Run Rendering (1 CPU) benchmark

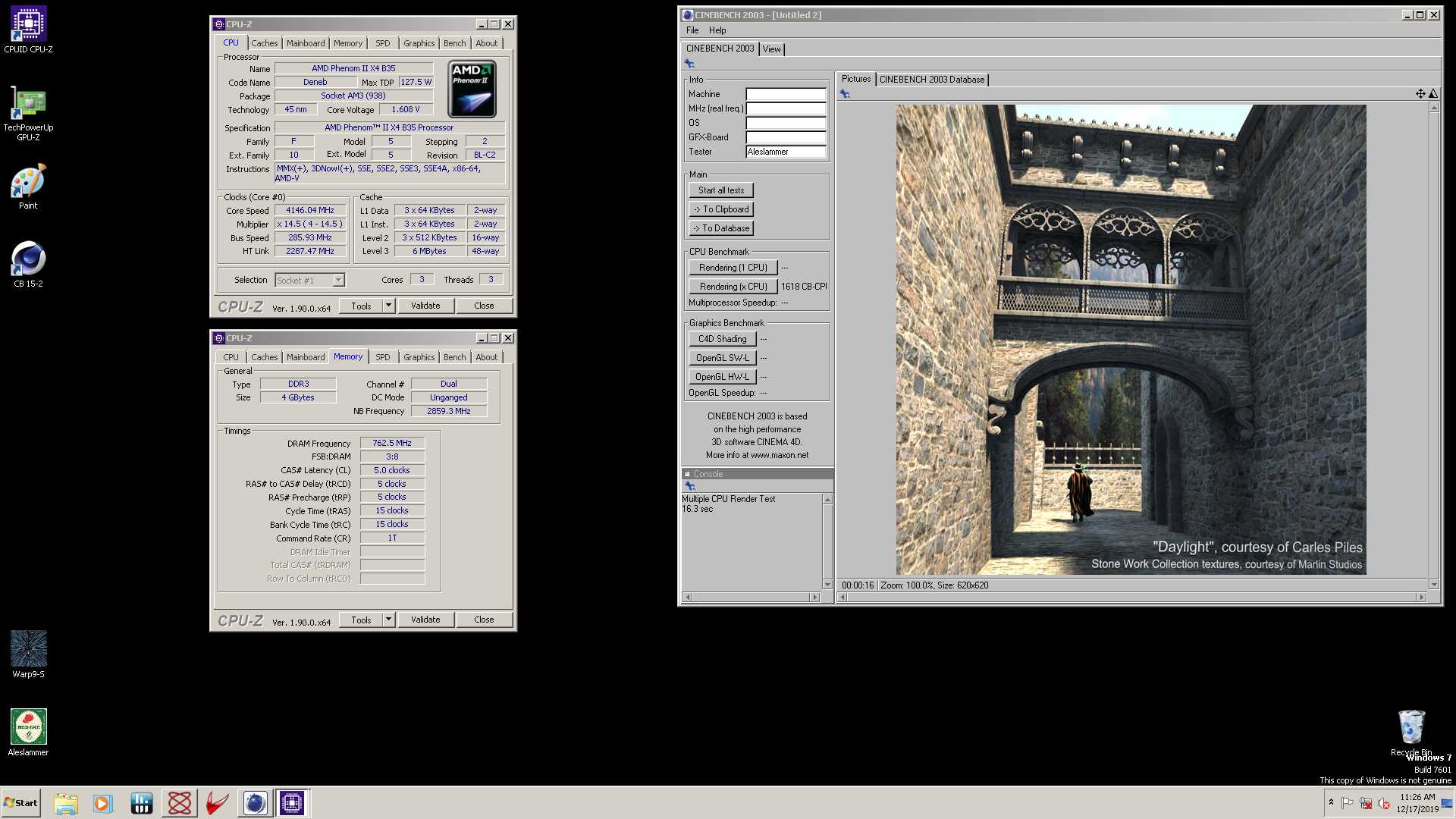733,268
